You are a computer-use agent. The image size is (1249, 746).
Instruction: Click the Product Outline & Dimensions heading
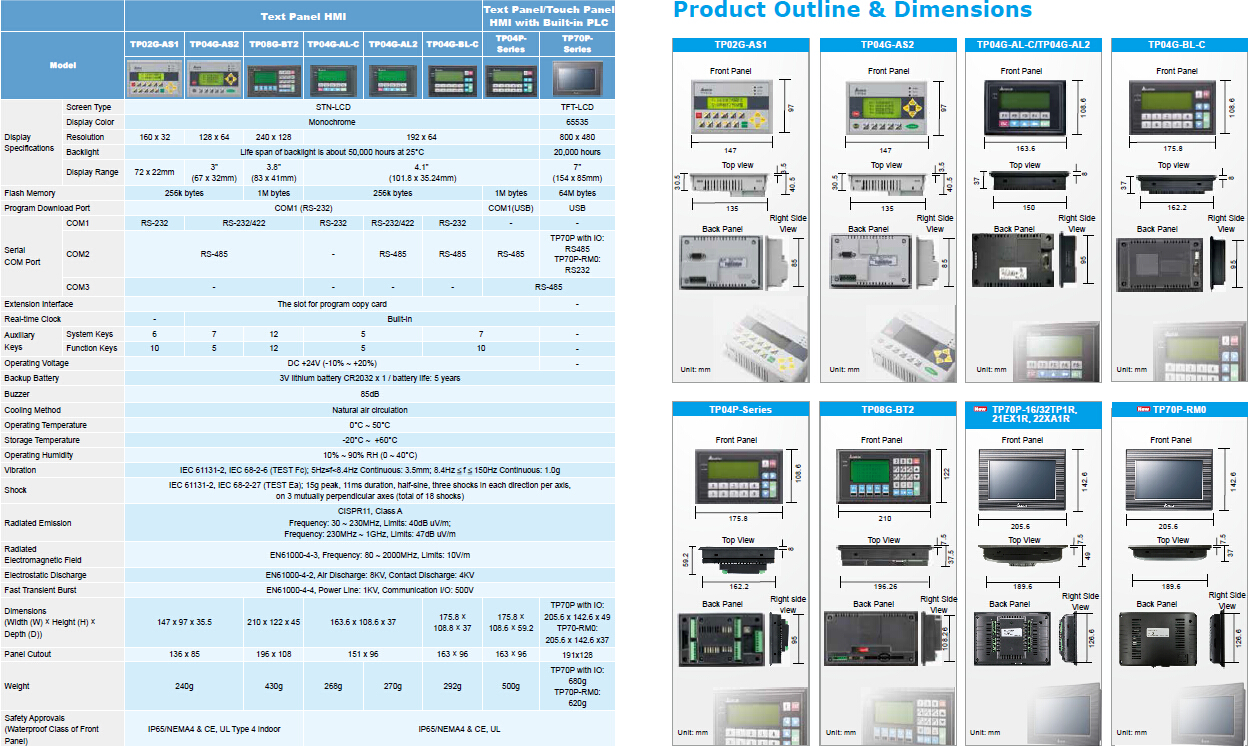click(x=852, y=11)
